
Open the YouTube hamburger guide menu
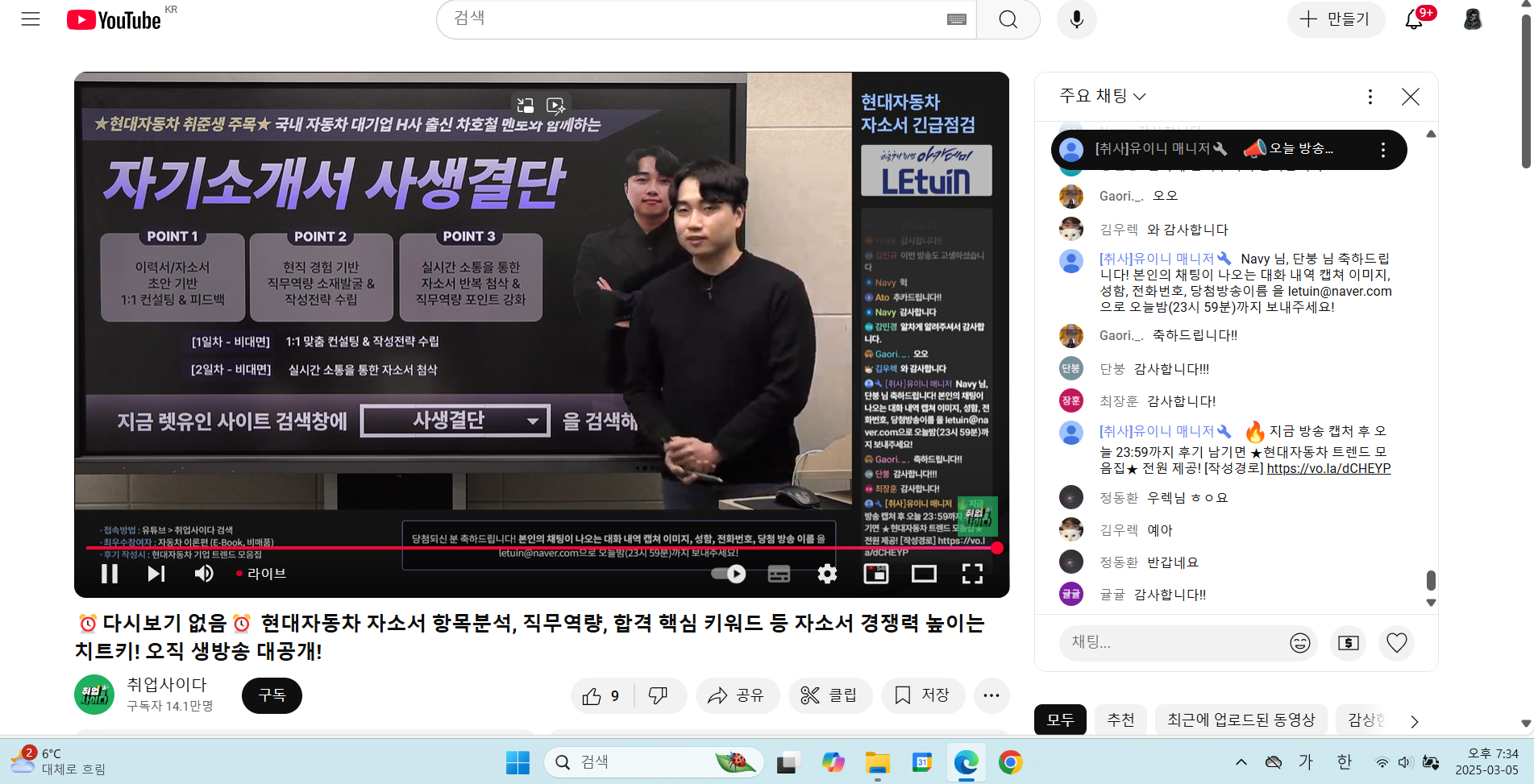click(x=31, y=19)
